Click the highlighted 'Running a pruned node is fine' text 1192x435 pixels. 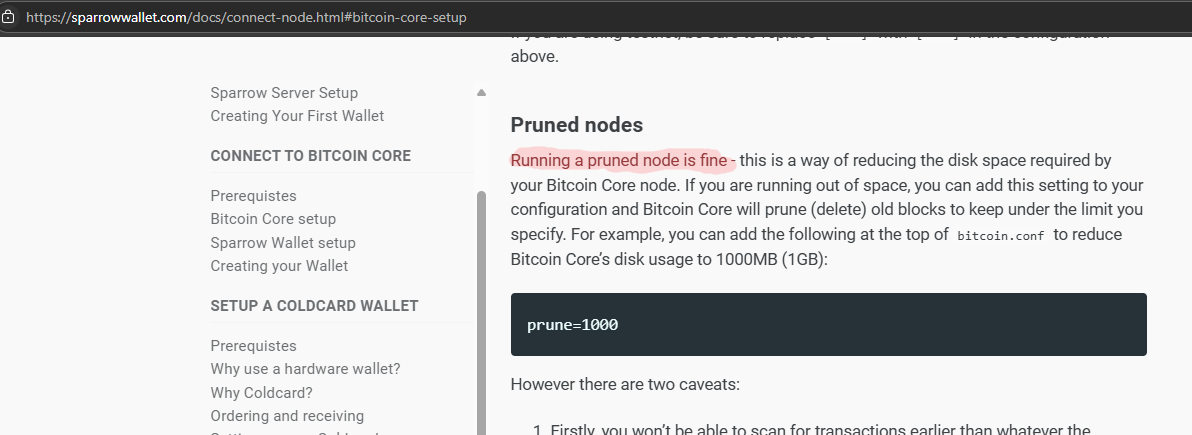point(620,161)
